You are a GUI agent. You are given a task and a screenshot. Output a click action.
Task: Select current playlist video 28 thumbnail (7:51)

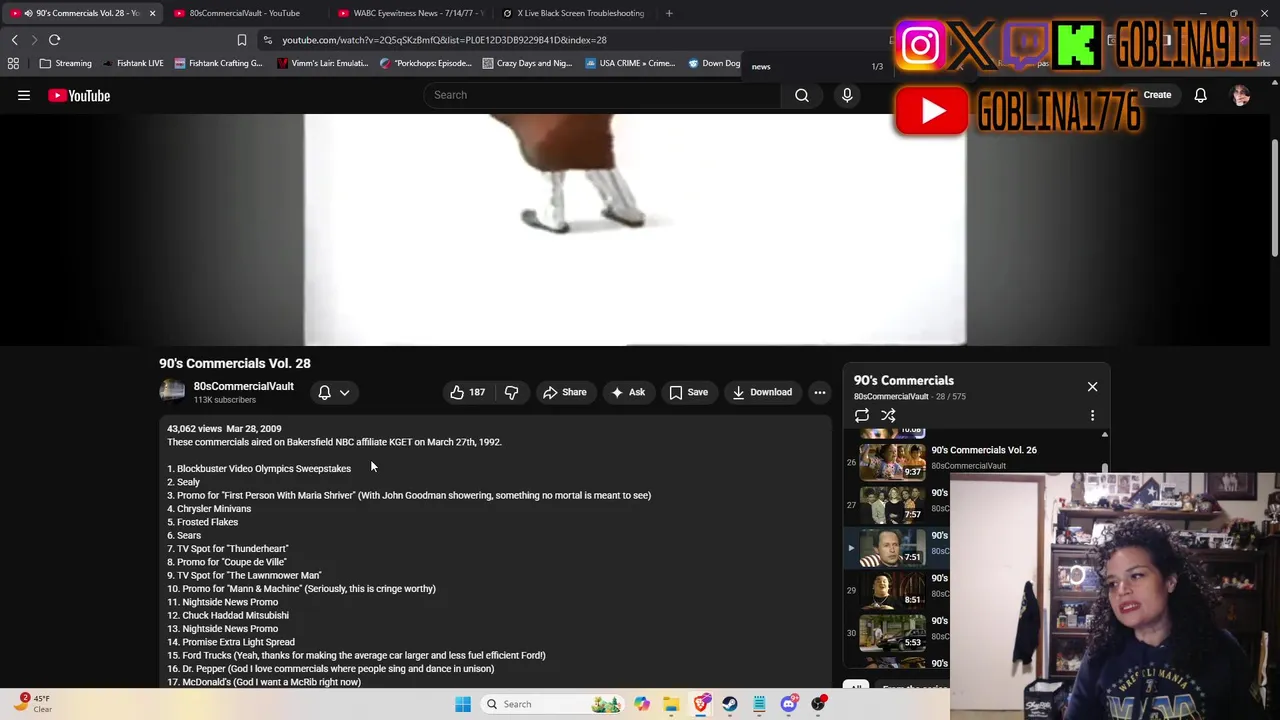(x=892, y=548)
